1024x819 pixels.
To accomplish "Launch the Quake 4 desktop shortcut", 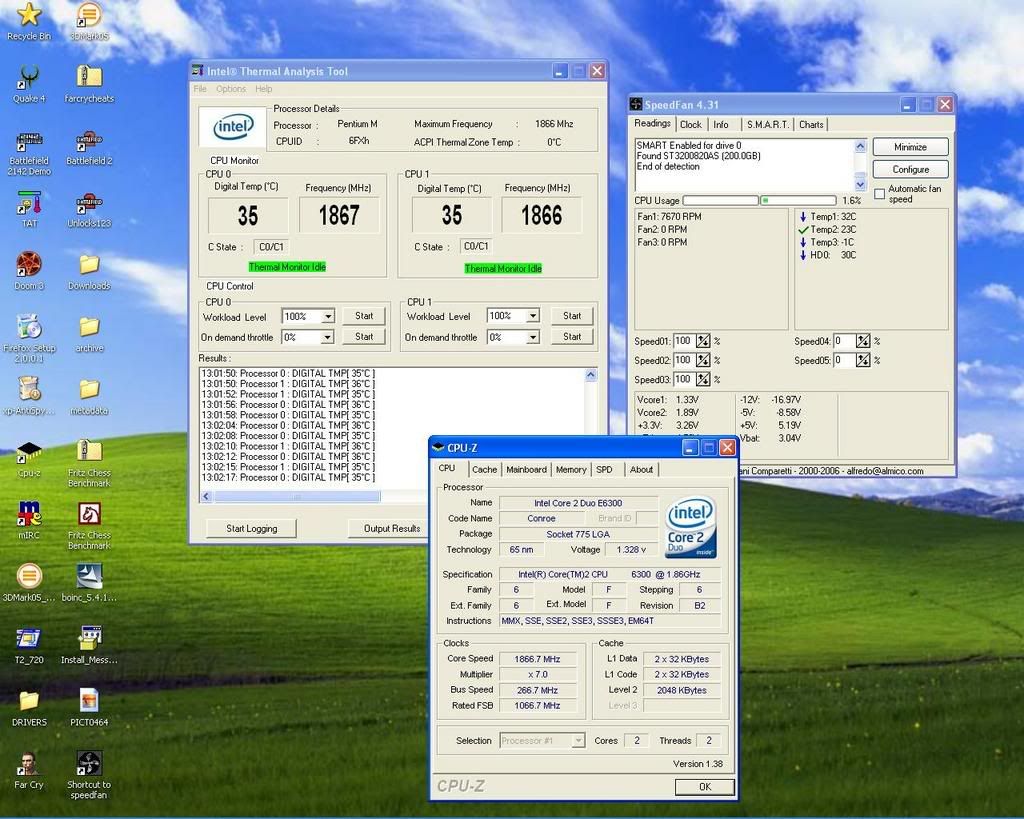I will (x=29, y=84).
